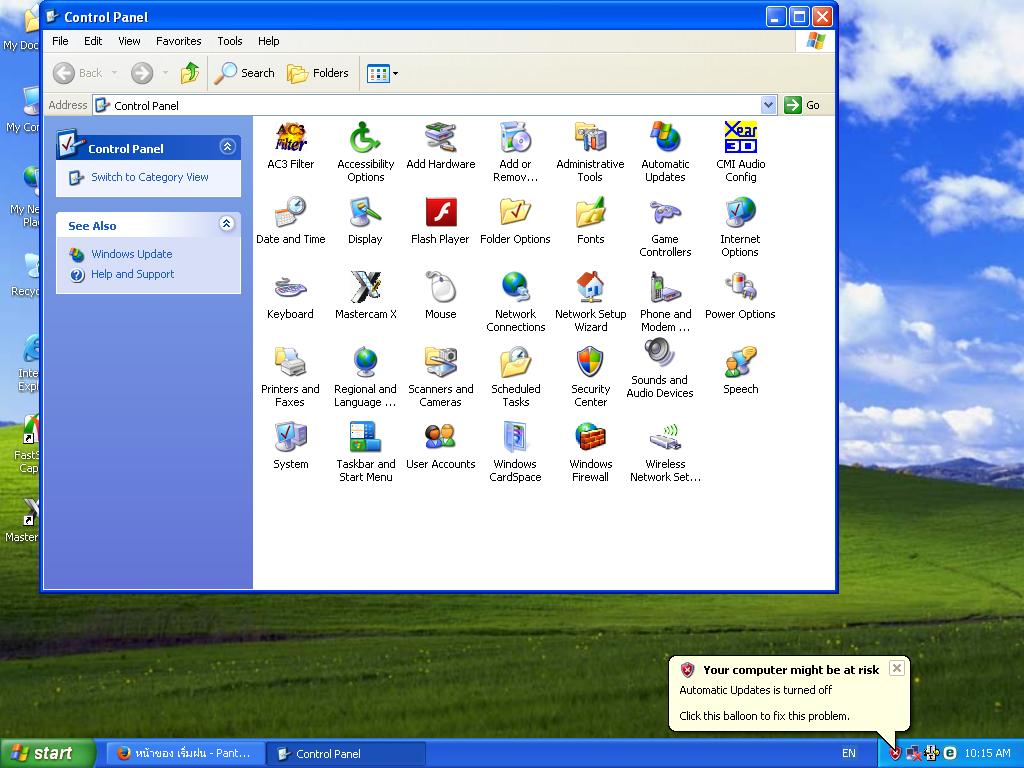Open the Favorites menu

(178, 41)
